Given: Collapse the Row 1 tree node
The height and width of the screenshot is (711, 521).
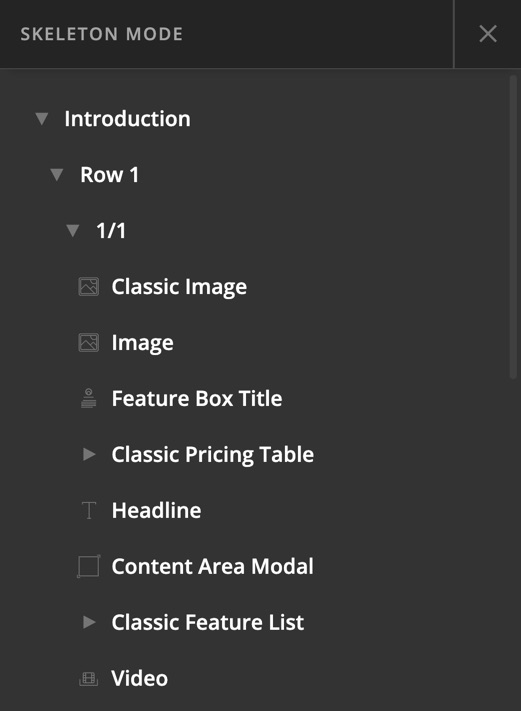Looking at the screenshot, I should point(57,175).
